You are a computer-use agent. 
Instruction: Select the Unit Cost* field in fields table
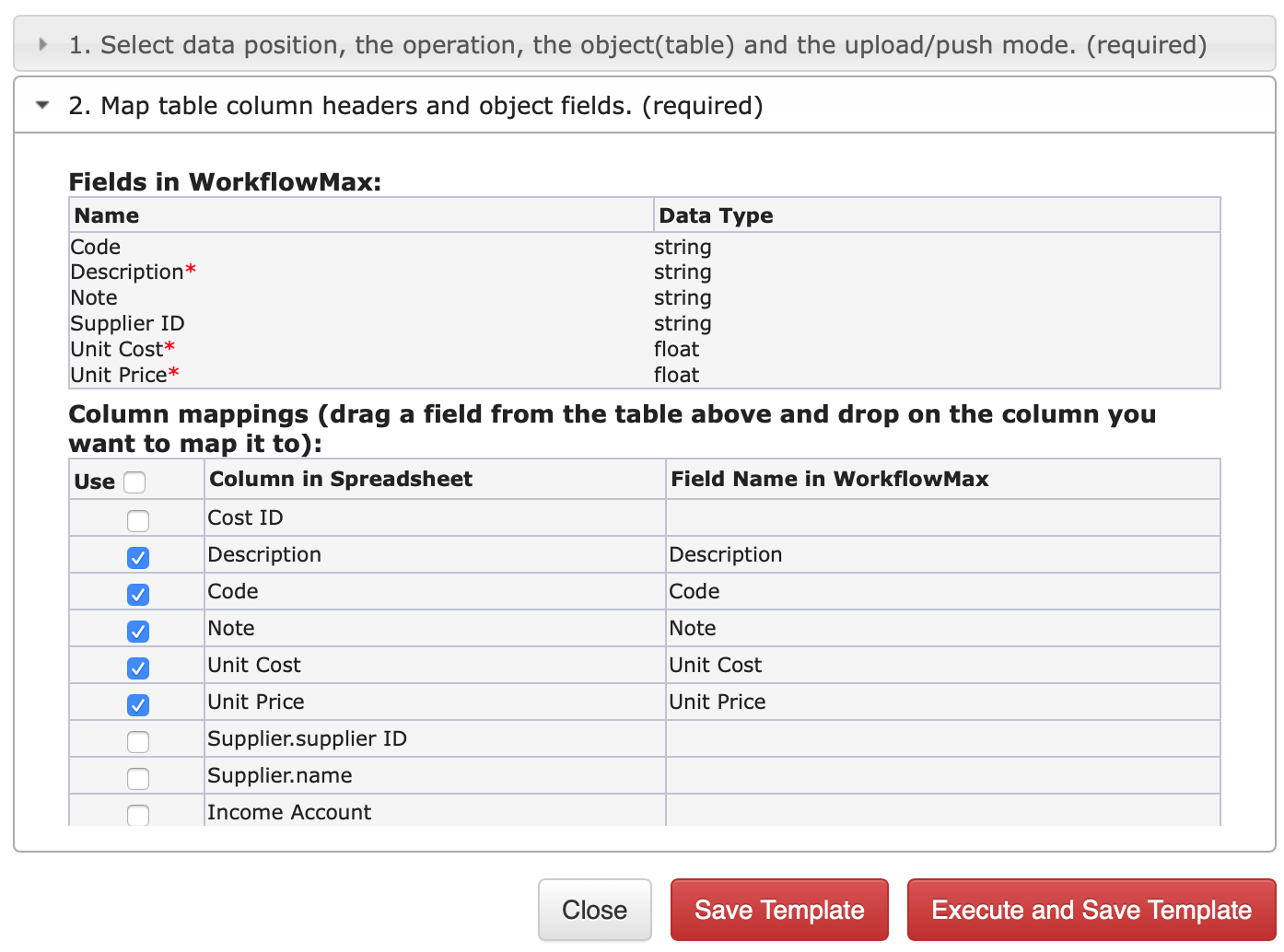[x=123, y=349]
